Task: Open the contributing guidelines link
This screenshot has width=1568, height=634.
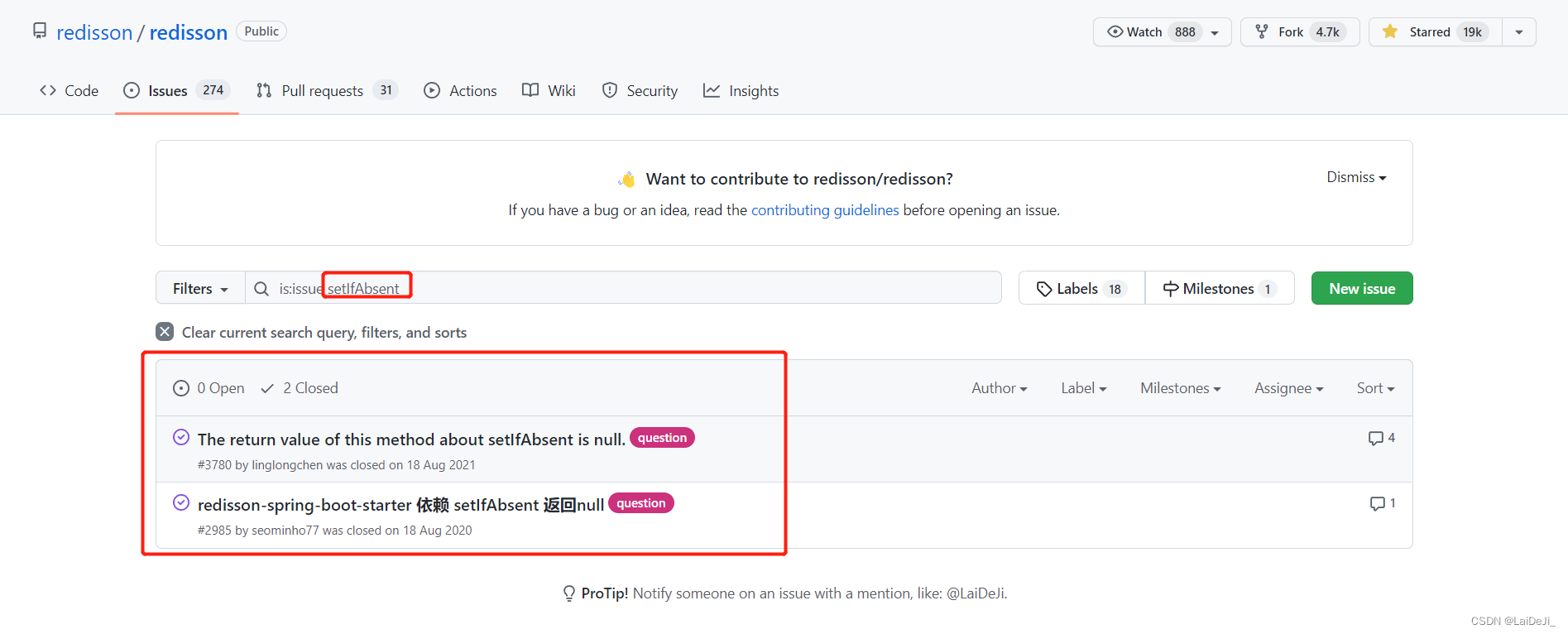Action: click(824, 210)
